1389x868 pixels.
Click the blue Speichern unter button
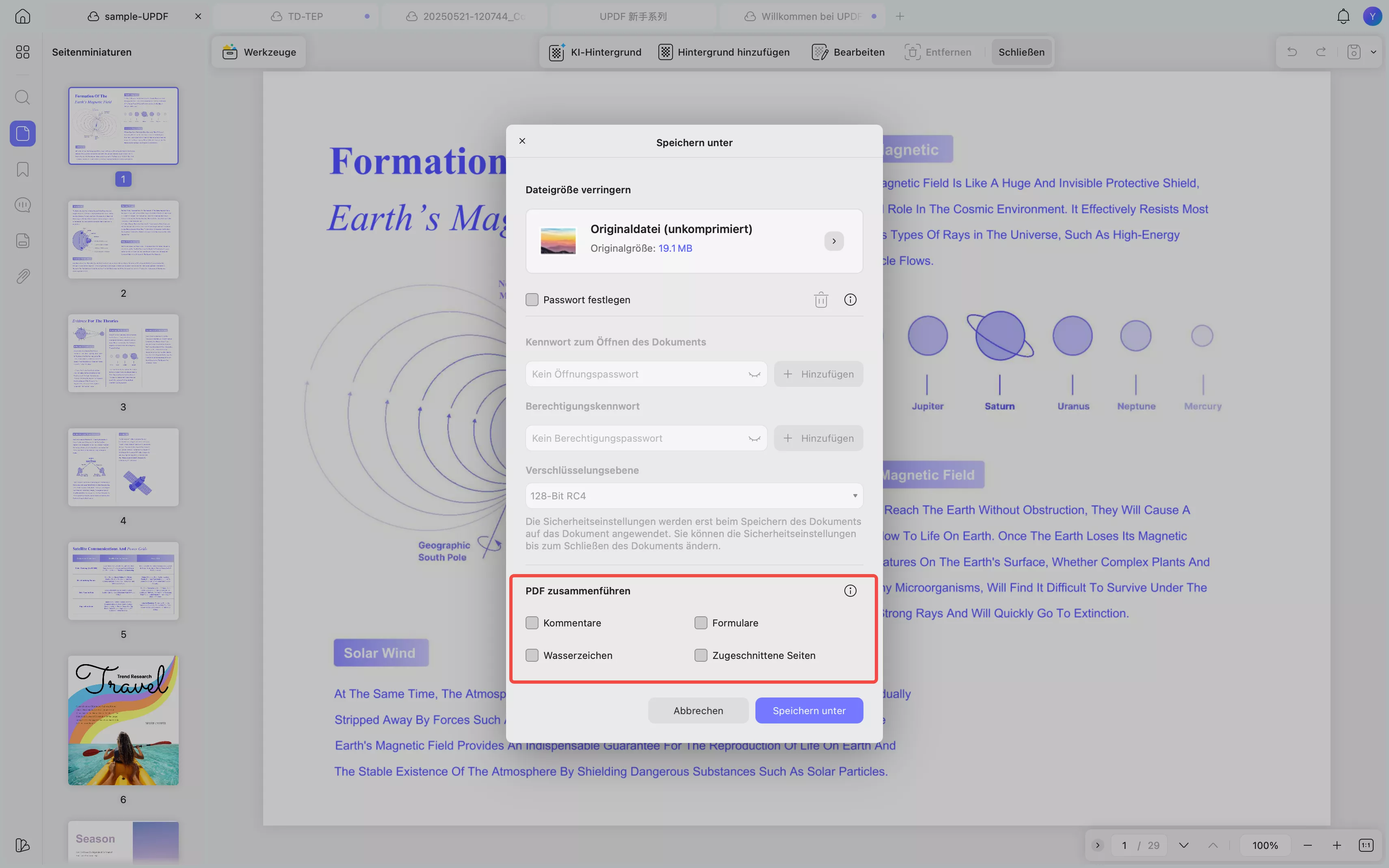coord(809,710)
